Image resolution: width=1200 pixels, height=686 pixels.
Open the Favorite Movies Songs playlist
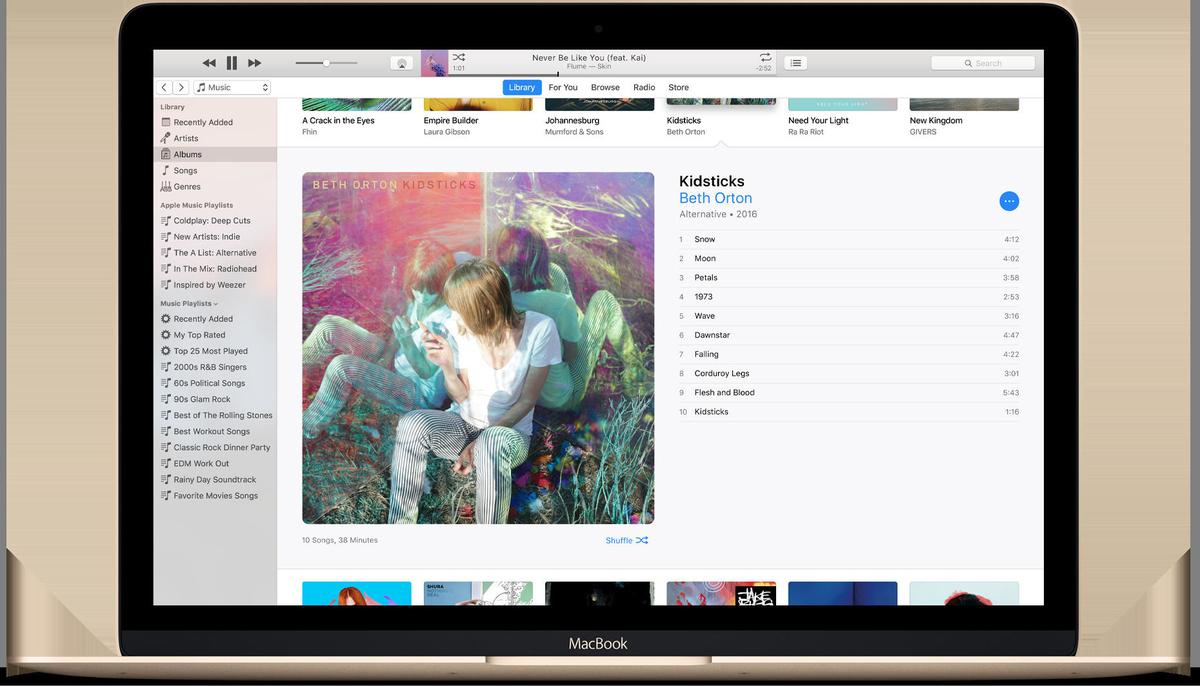[x=215, y=495]
